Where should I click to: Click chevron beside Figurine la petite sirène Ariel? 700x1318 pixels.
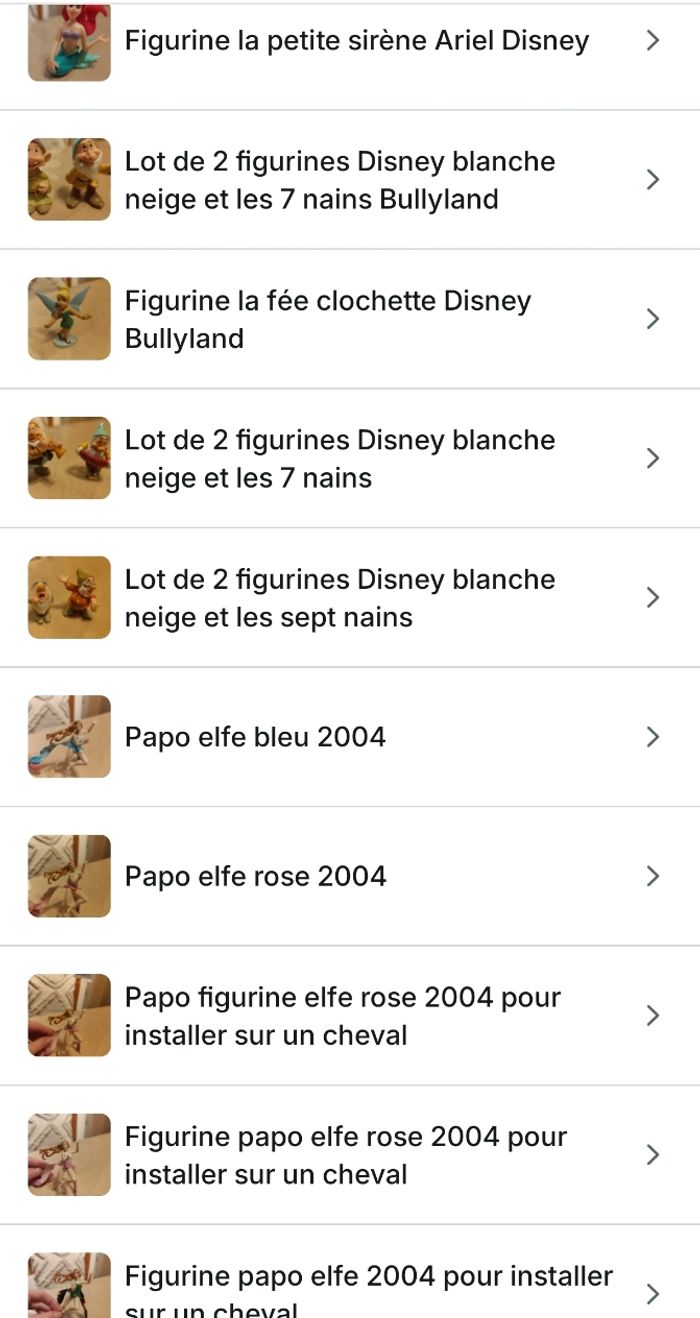[653, 41]
